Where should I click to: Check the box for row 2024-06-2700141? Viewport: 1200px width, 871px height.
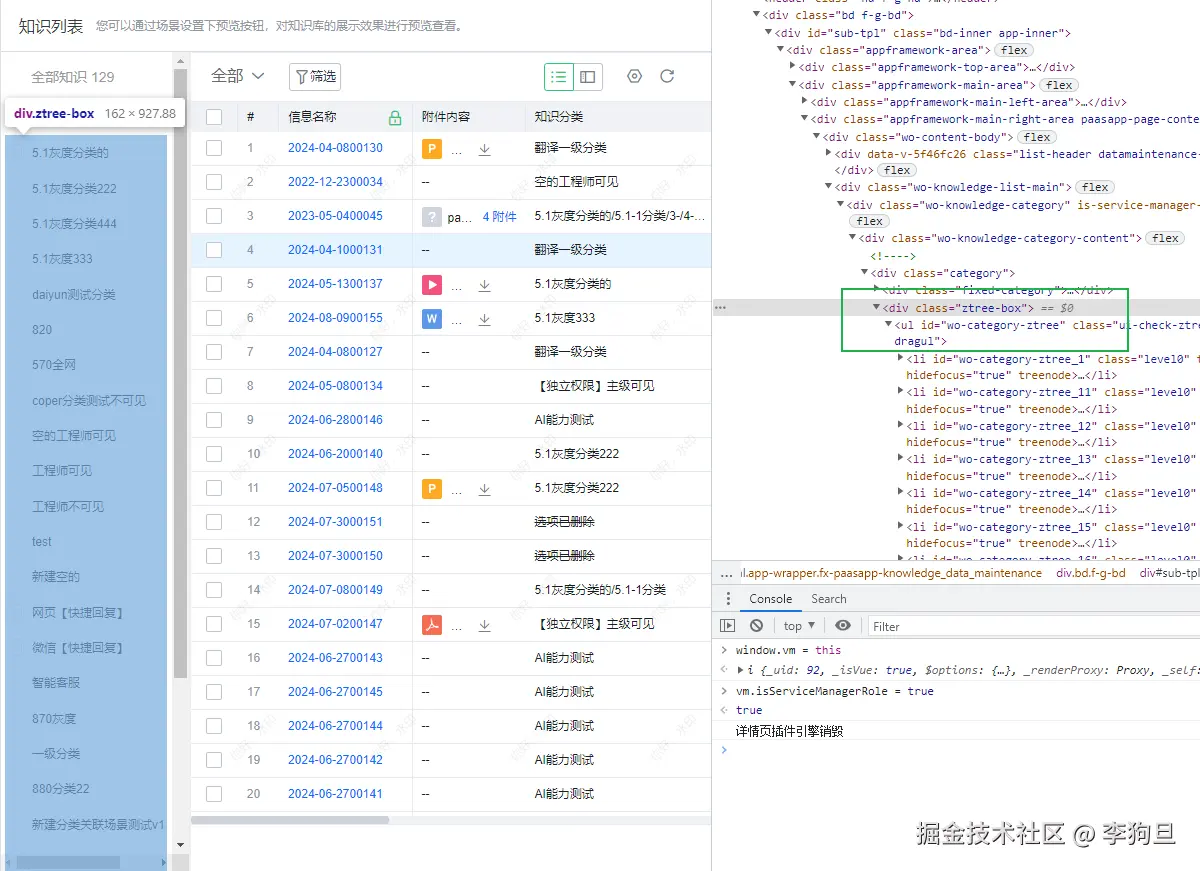coord(214,794)
